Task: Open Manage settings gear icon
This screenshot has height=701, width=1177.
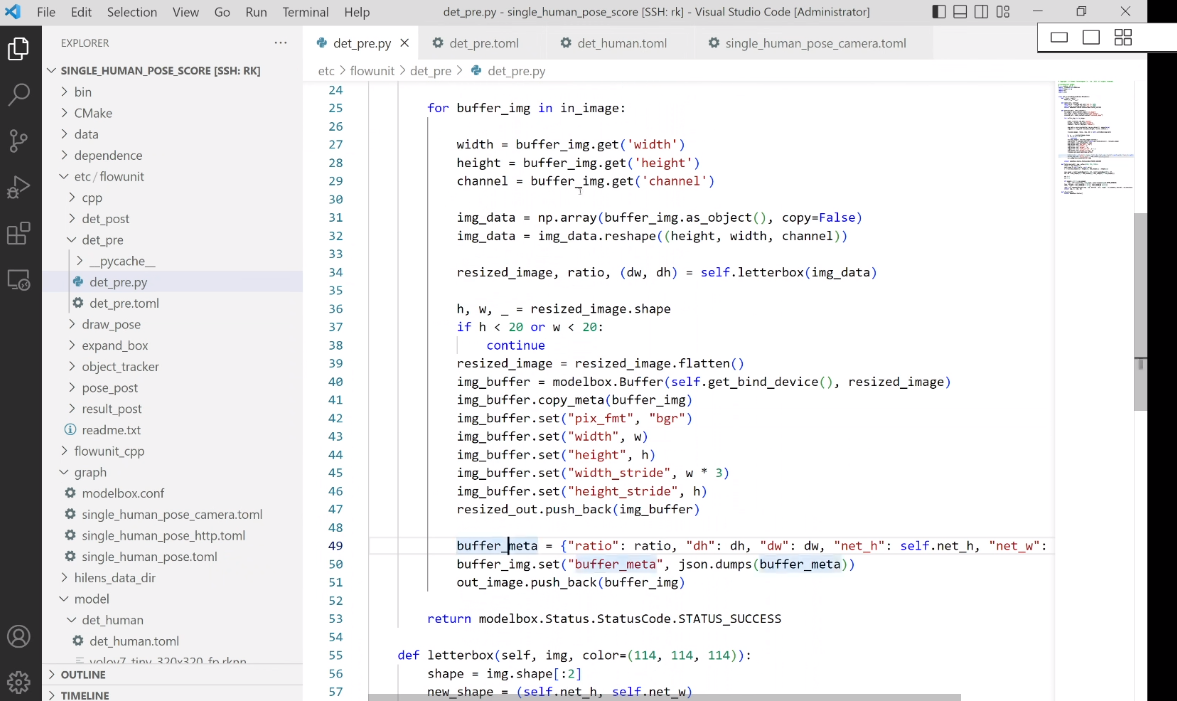Action: (19, 682)
